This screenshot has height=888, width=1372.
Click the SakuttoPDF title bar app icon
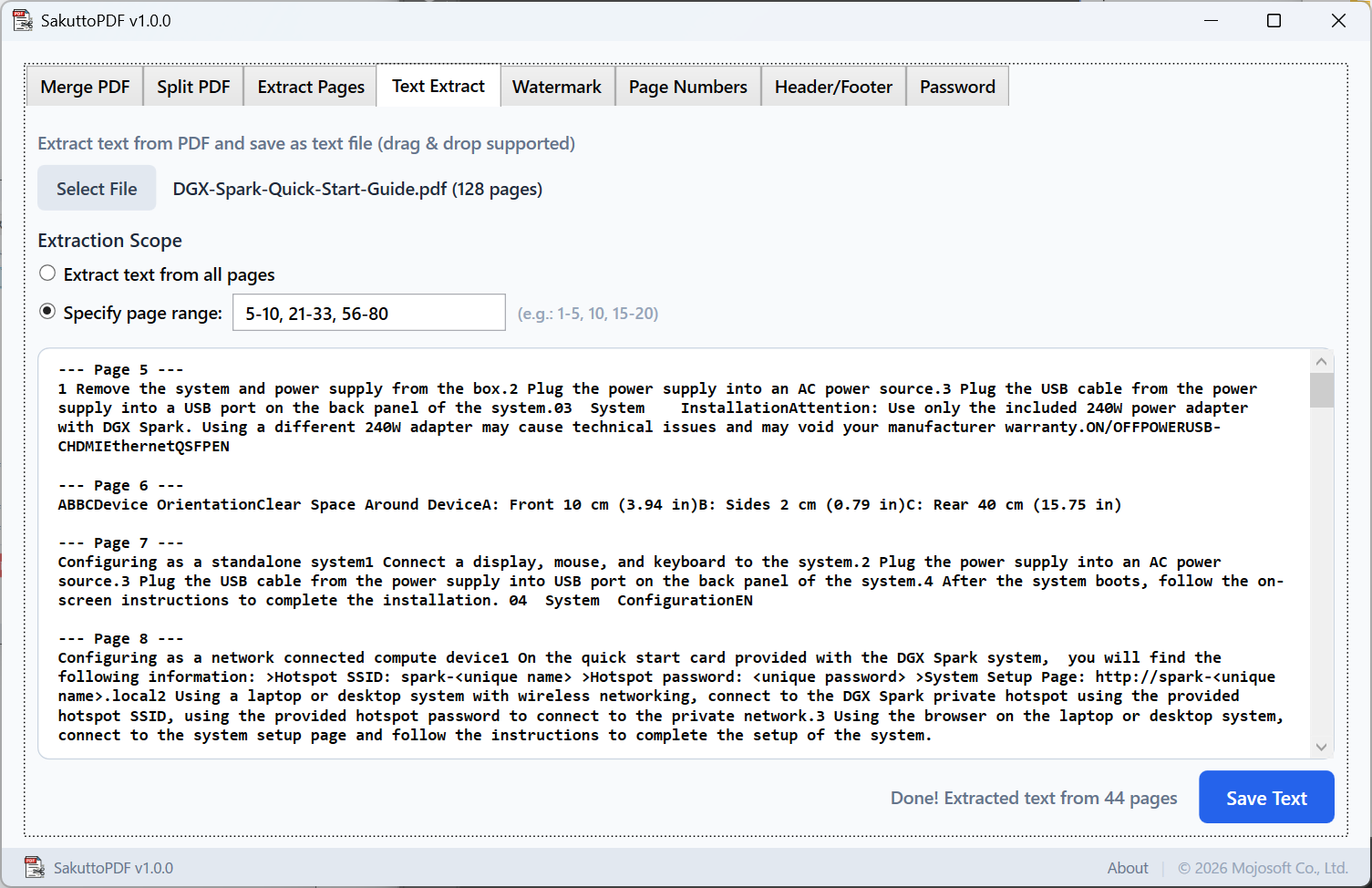[x=22, y=20]
